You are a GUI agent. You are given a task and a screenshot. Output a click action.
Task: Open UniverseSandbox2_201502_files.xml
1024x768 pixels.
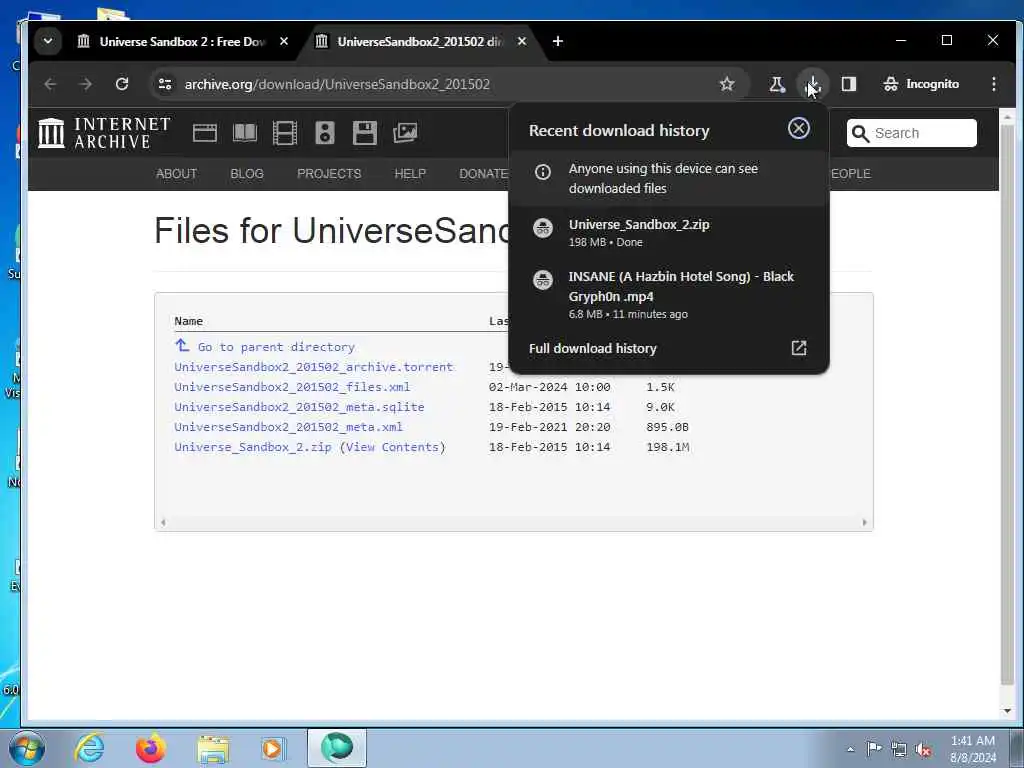pyautogui.click(x=292, y=387)
